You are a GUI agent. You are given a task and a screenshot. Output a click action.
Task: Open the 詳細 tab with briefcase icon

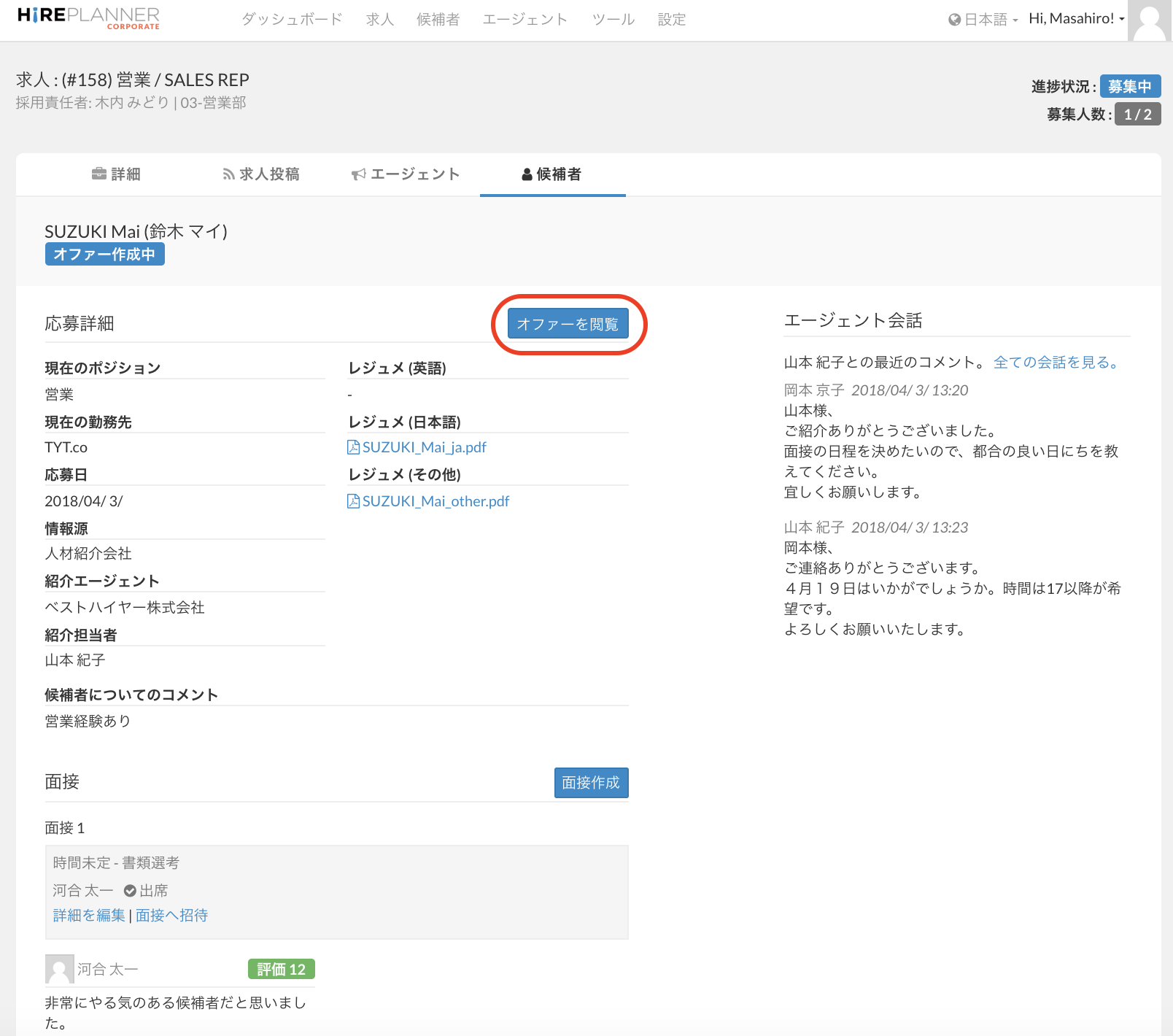pos(116,174)
